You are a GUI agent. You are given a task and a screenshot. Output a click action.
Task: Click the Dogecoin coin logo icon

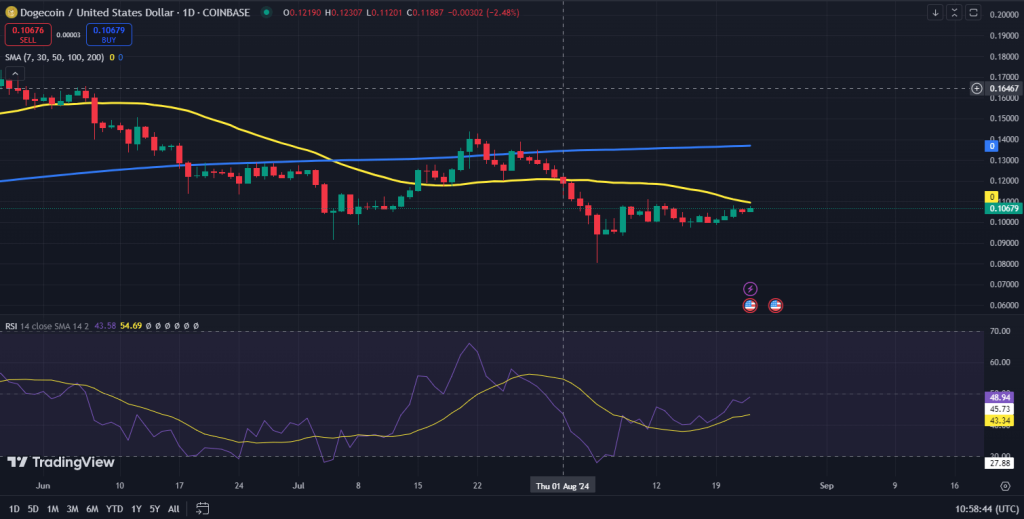coord(11,12)
